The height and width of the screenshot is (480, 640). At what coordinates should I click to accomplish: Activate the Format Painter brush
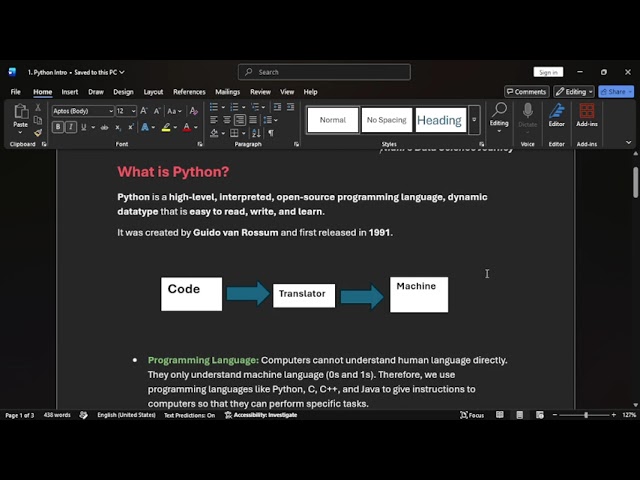pos(38,132)
